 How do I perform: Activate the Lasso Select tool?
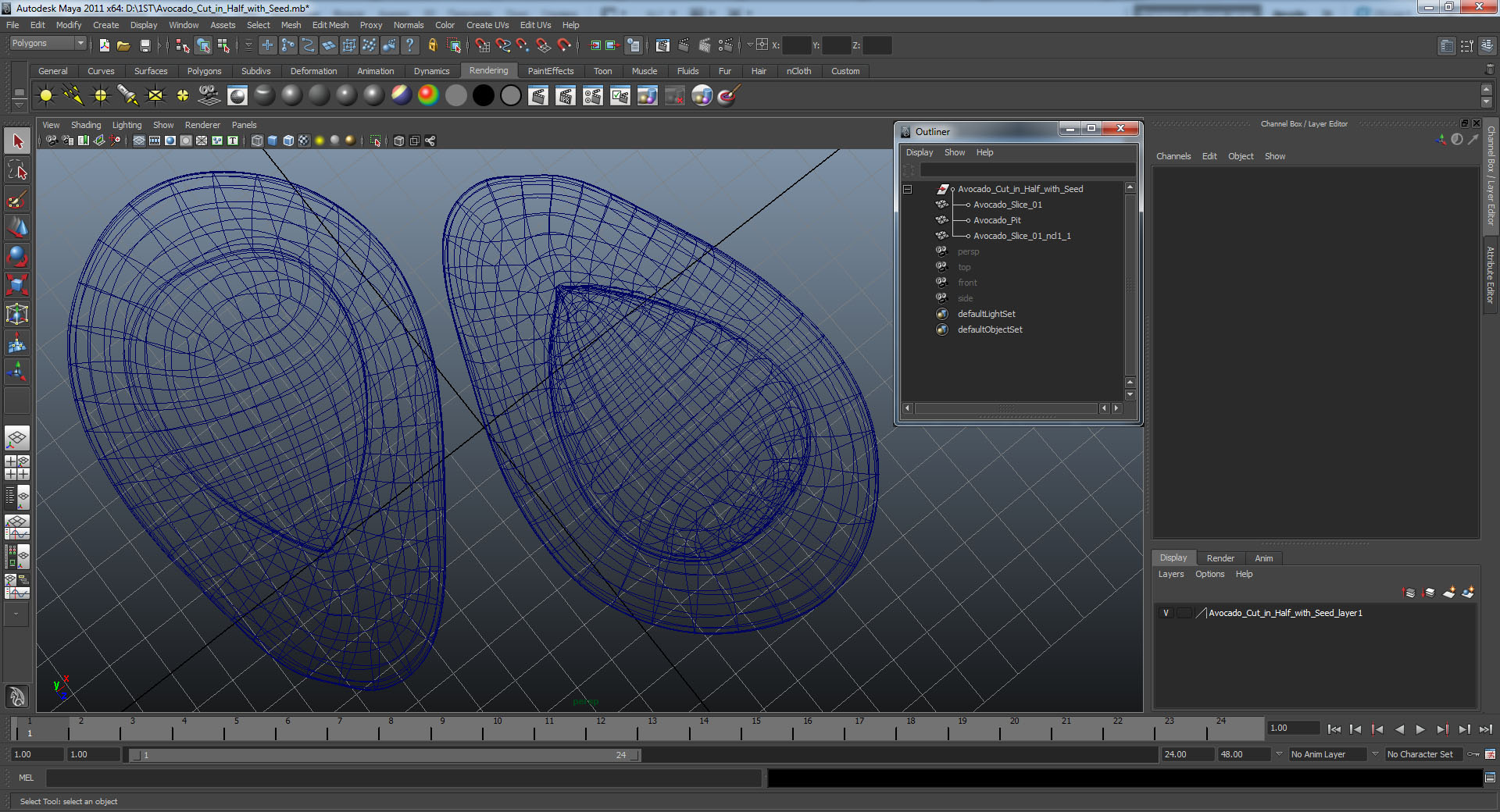point(17,170)
